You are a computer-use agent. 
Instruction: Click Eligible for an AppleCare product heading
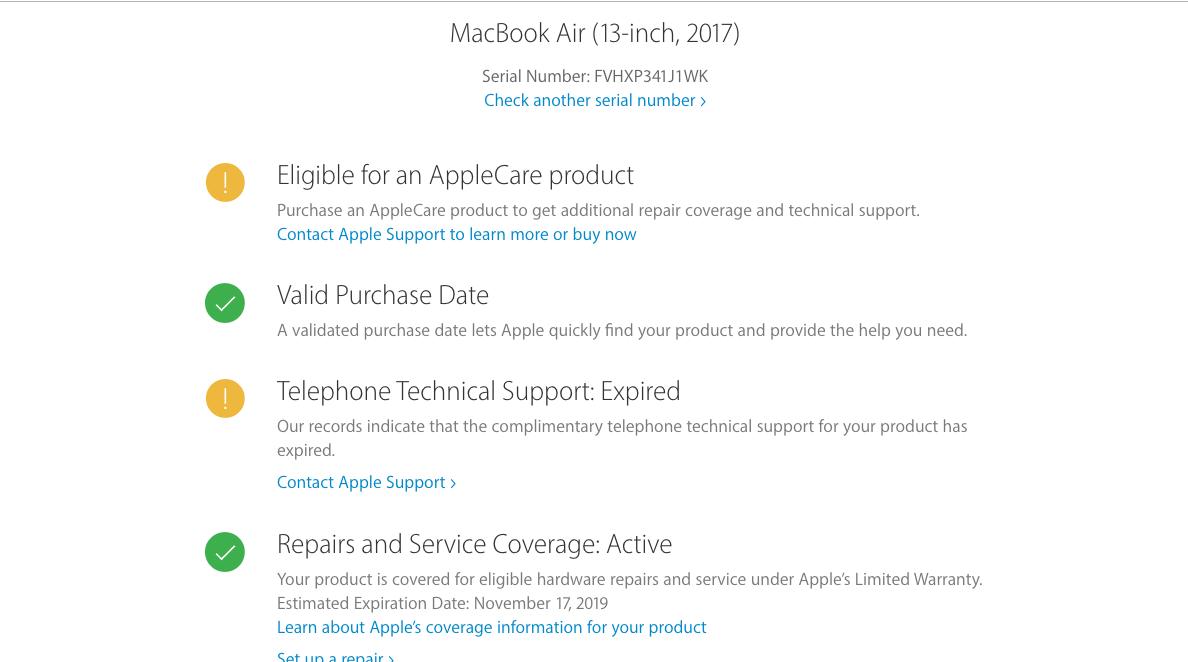455,175
